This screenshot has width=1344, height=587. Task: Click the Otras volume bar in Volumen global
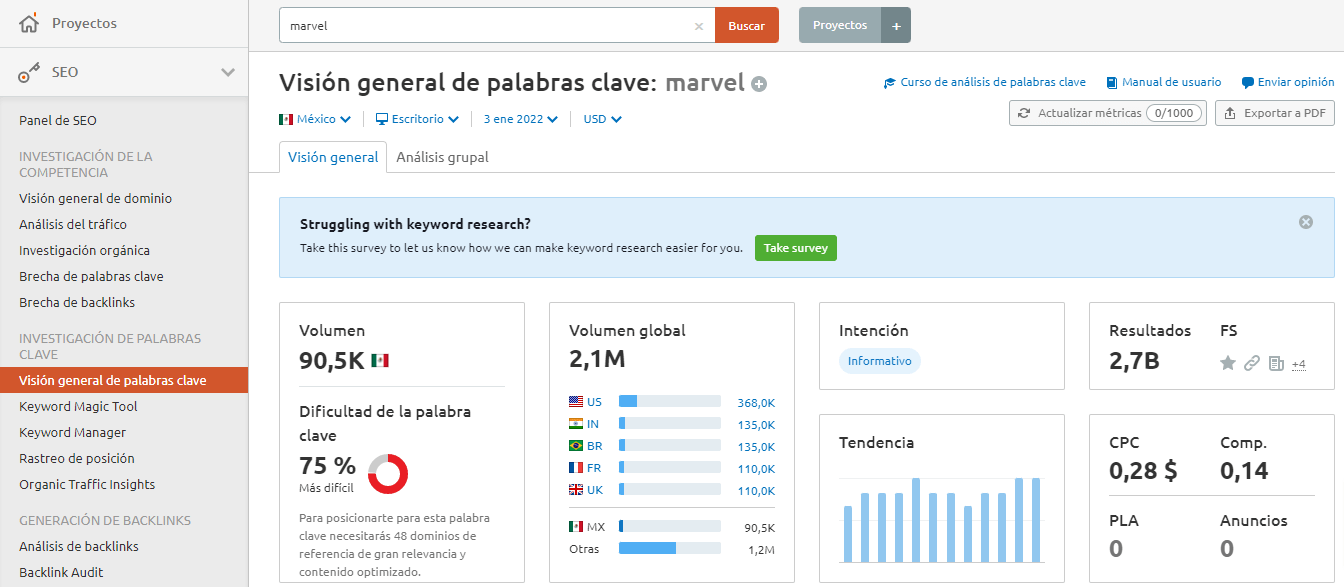click(670, 548)
